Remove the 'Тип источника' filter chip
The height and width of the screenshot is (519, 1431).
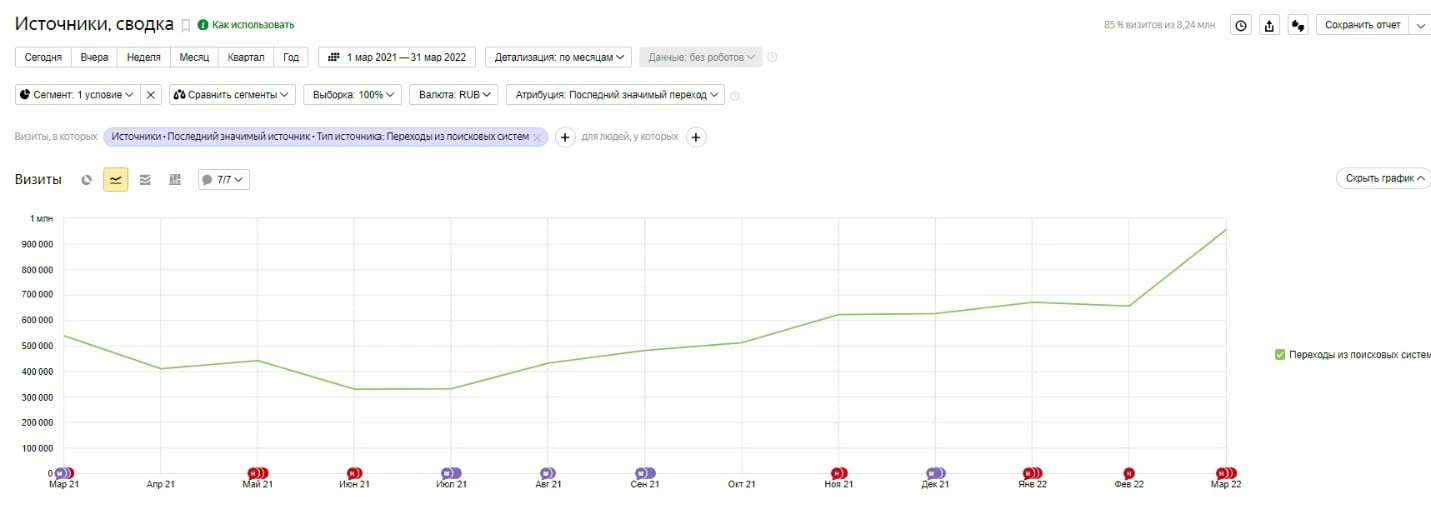537,137
